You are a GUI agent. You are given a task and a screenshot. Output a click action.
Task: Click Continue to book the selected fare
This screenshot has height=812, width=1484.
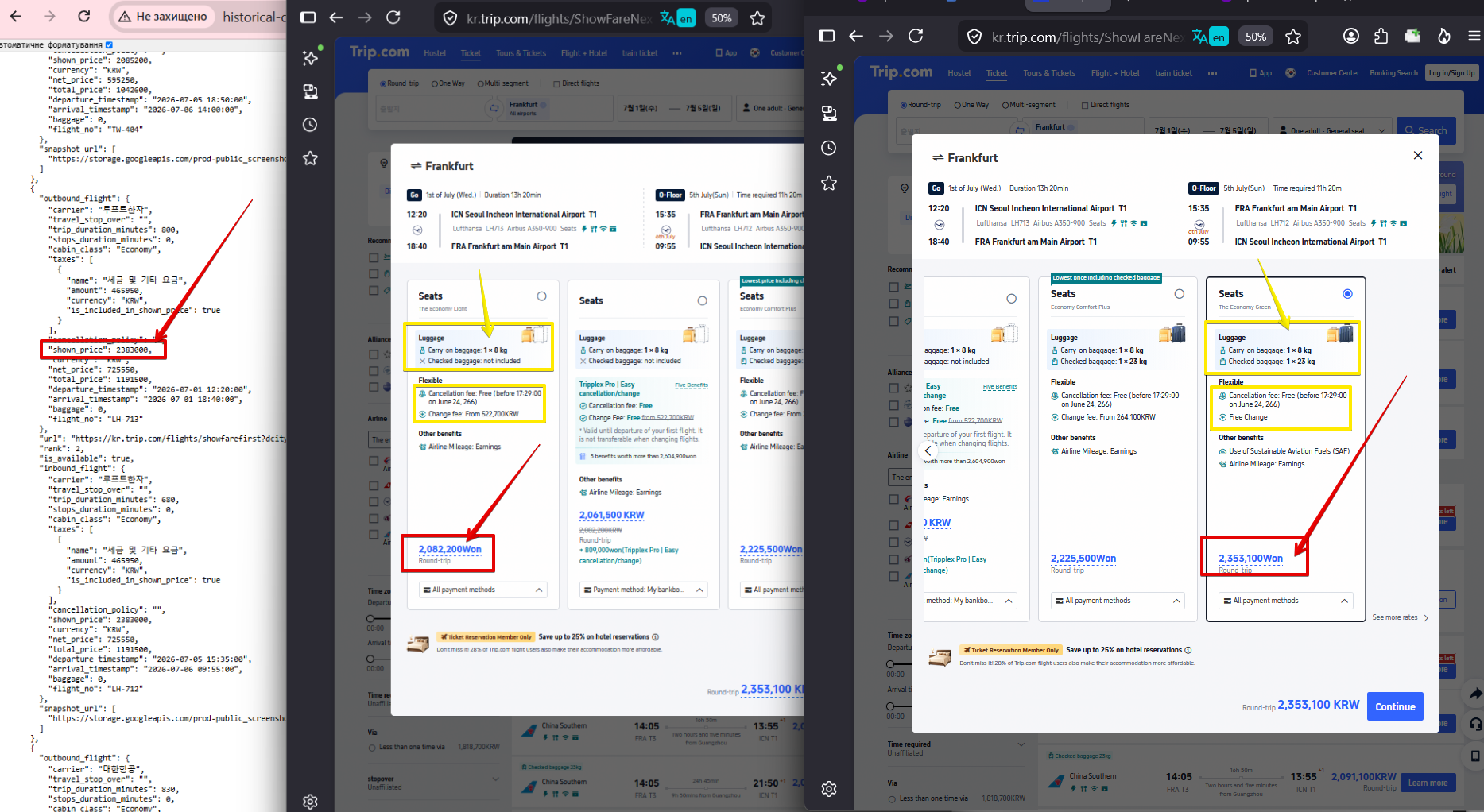coord(1395,706)
